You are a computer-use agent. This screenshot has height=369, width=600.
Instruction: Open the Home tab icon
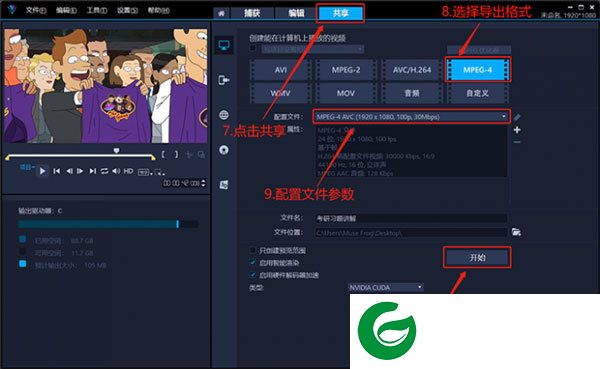[221, 13]
